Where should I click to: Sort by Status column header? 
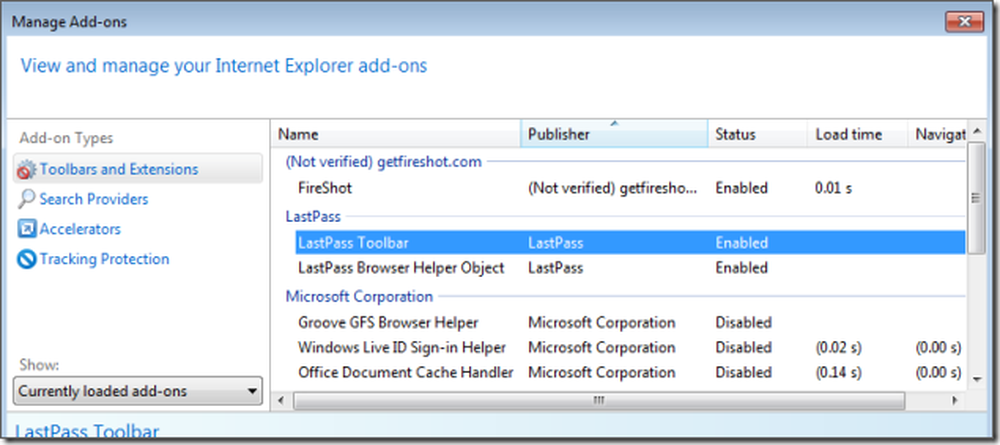(757, 134)
